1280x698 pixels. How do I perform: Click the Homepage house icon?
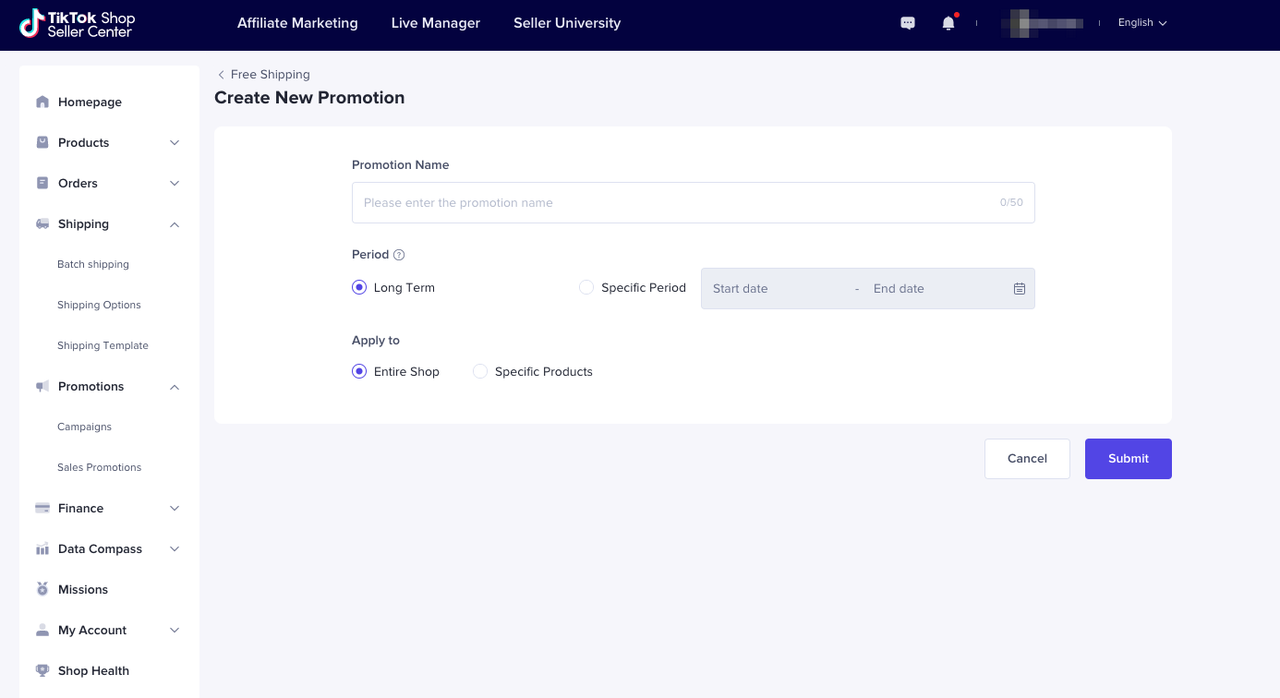[x=42, y=102]
